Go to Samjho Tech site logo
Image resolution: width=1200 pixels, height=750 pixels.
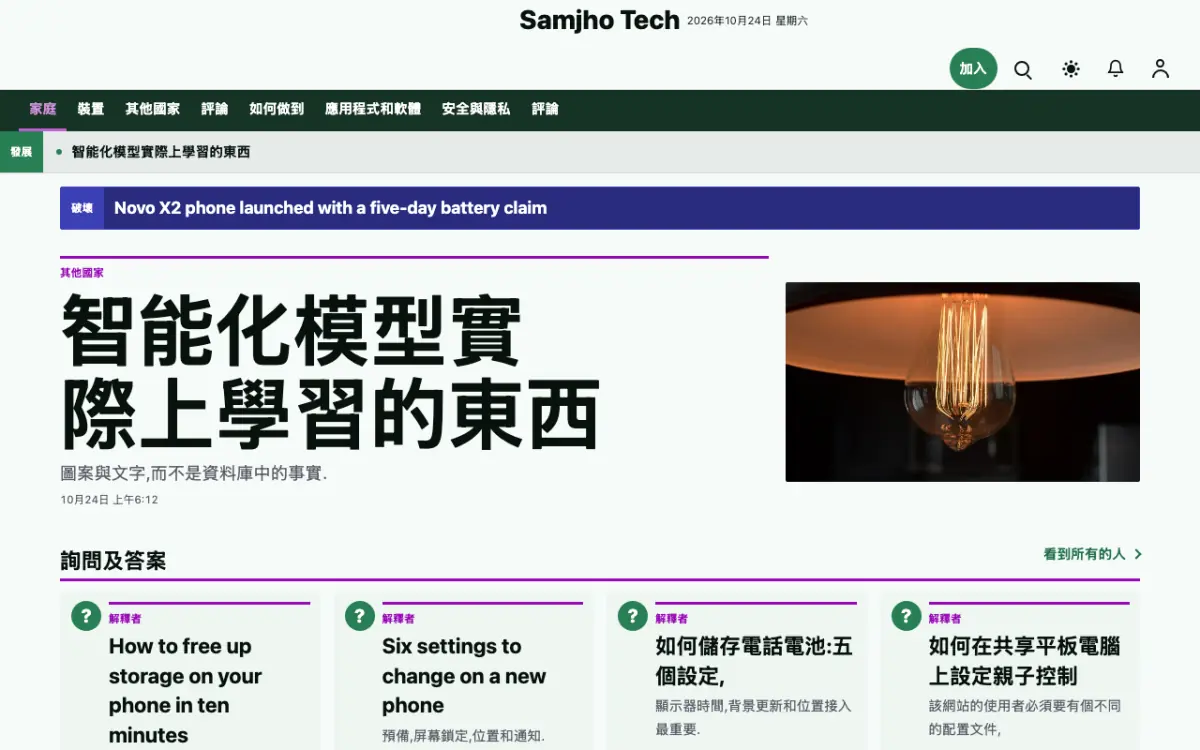pyautogui.click(x=599, y=20)
